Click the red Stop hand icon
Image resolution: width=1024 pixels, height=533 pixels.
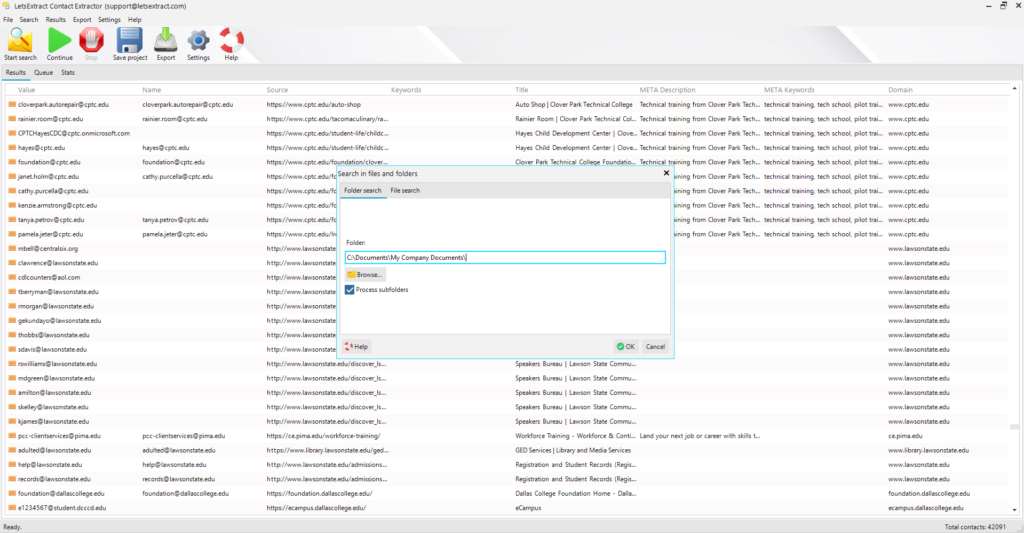pyautogui.click(x=91, y=41)
